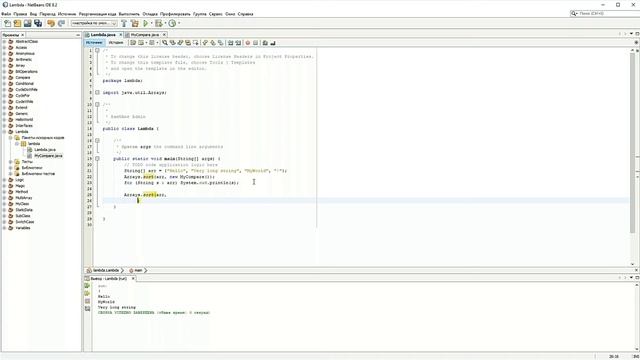The width and height of the screenshot is (640, 360).
Task: Click the Redo arrow icon
Action: 61,23
